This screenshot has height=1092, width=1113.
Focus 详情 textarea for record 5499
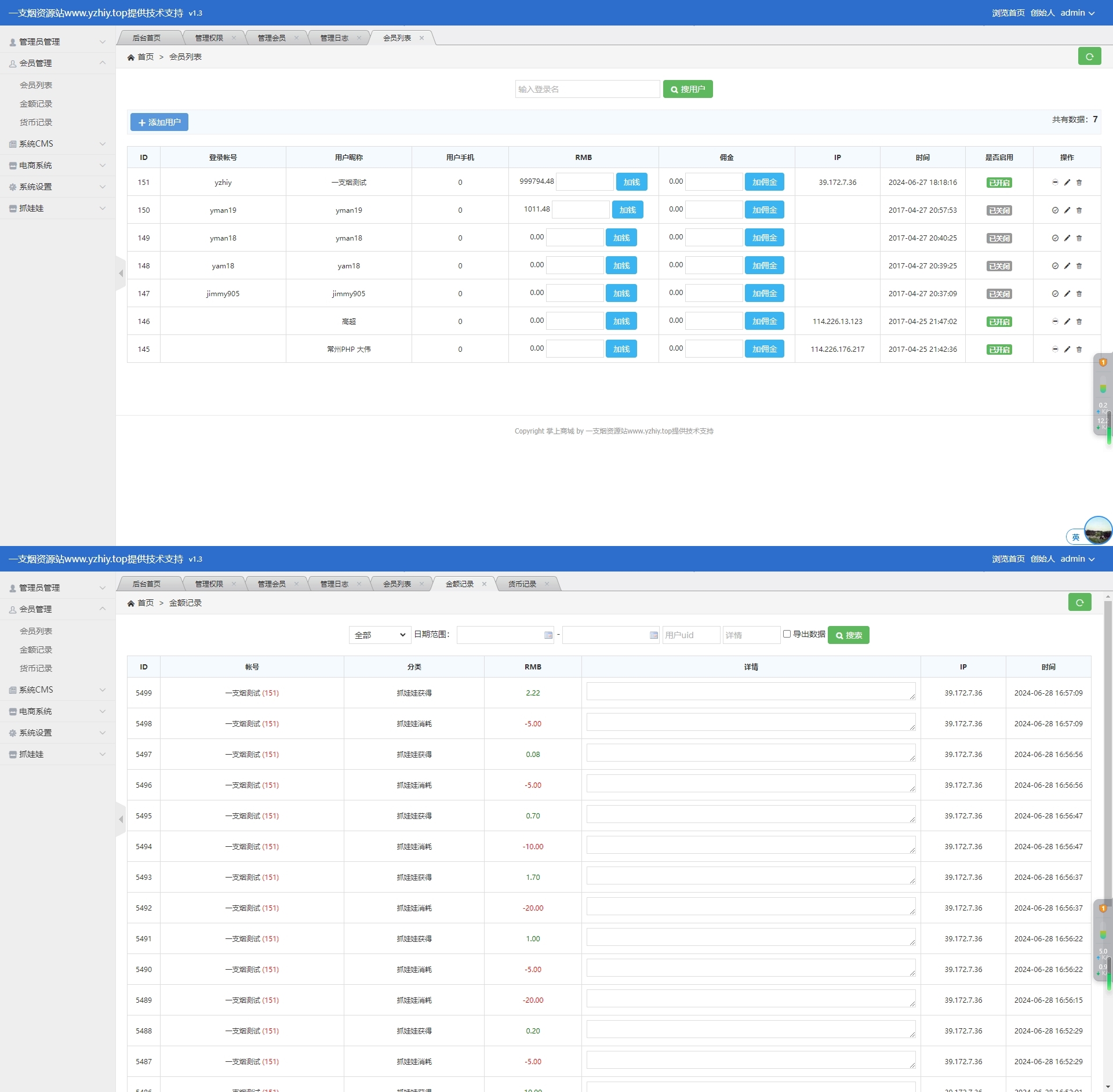(x=751, y=691)
